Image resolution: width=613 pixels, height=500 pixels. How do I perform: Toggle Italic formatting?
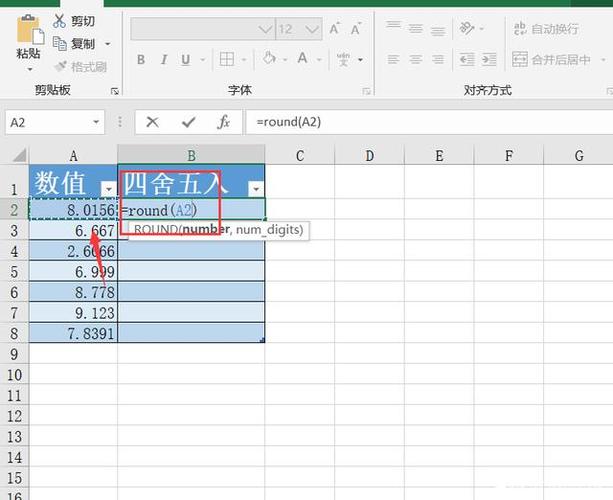pos(164,59)
